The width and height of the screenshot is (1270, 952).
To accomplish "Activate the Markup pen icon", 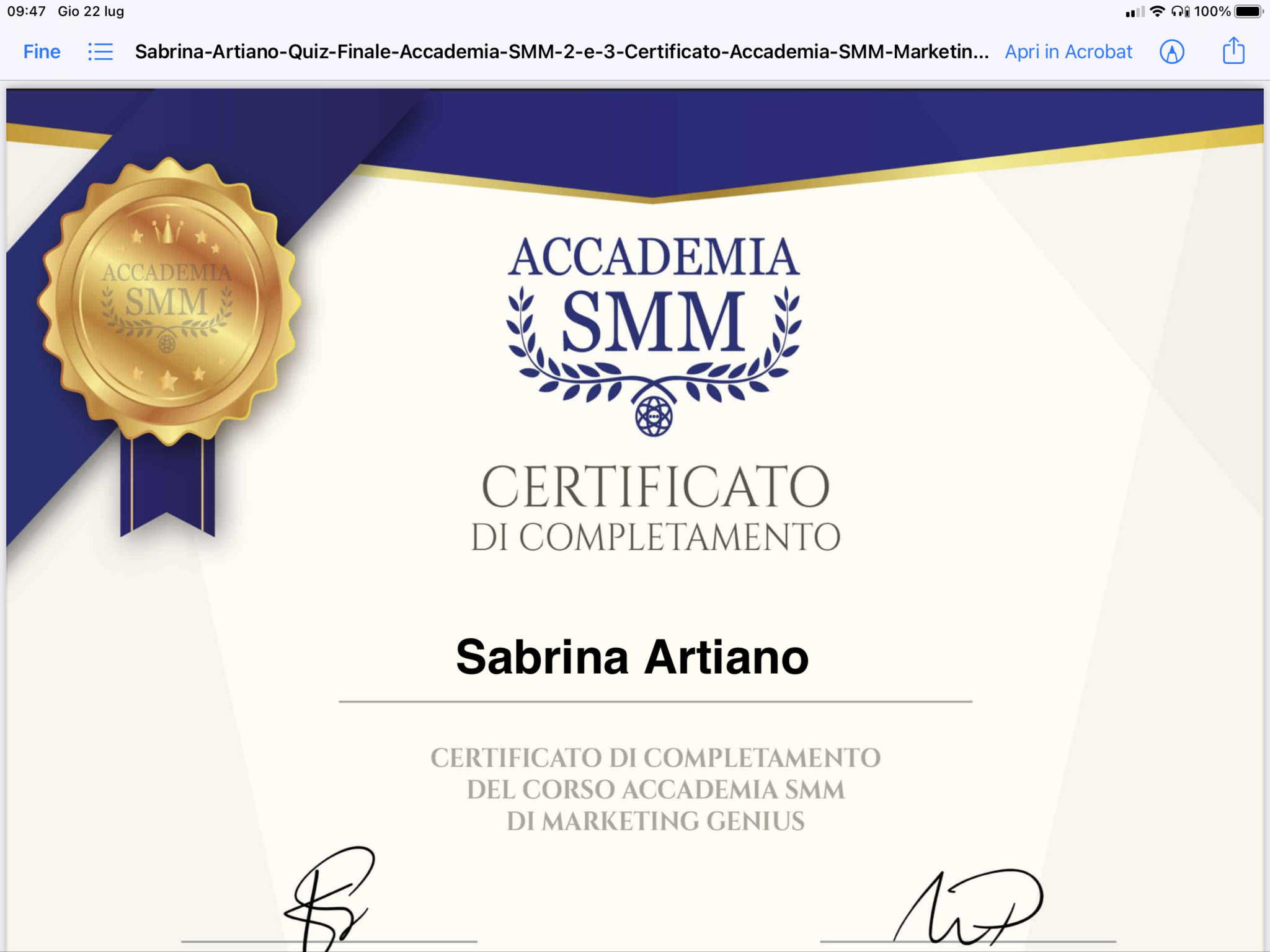I will tap(1171, 51).
